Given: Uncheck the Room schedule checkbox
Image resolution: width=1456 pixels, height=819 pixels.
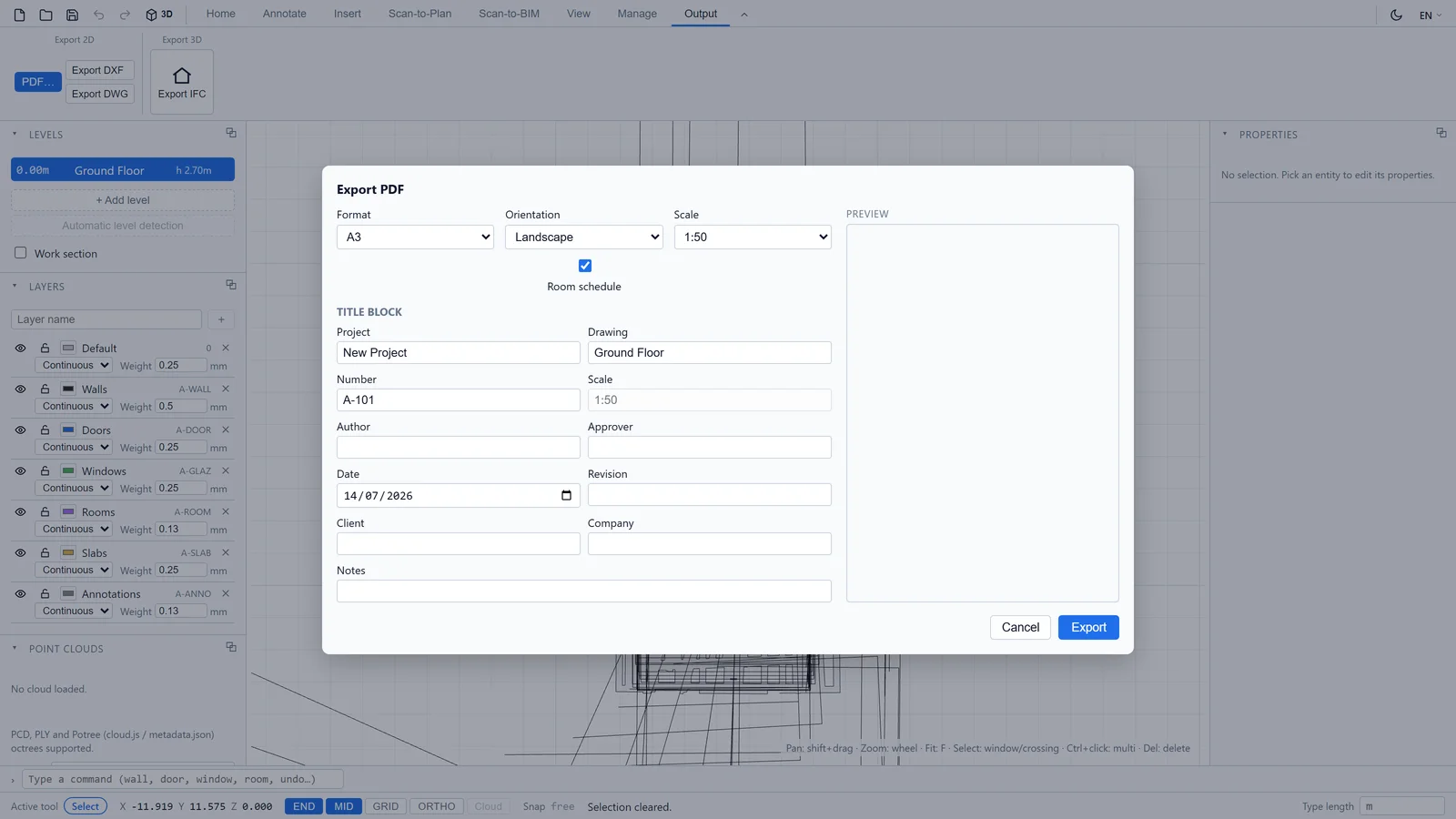Looking at the screenshot, I should 585,266.
